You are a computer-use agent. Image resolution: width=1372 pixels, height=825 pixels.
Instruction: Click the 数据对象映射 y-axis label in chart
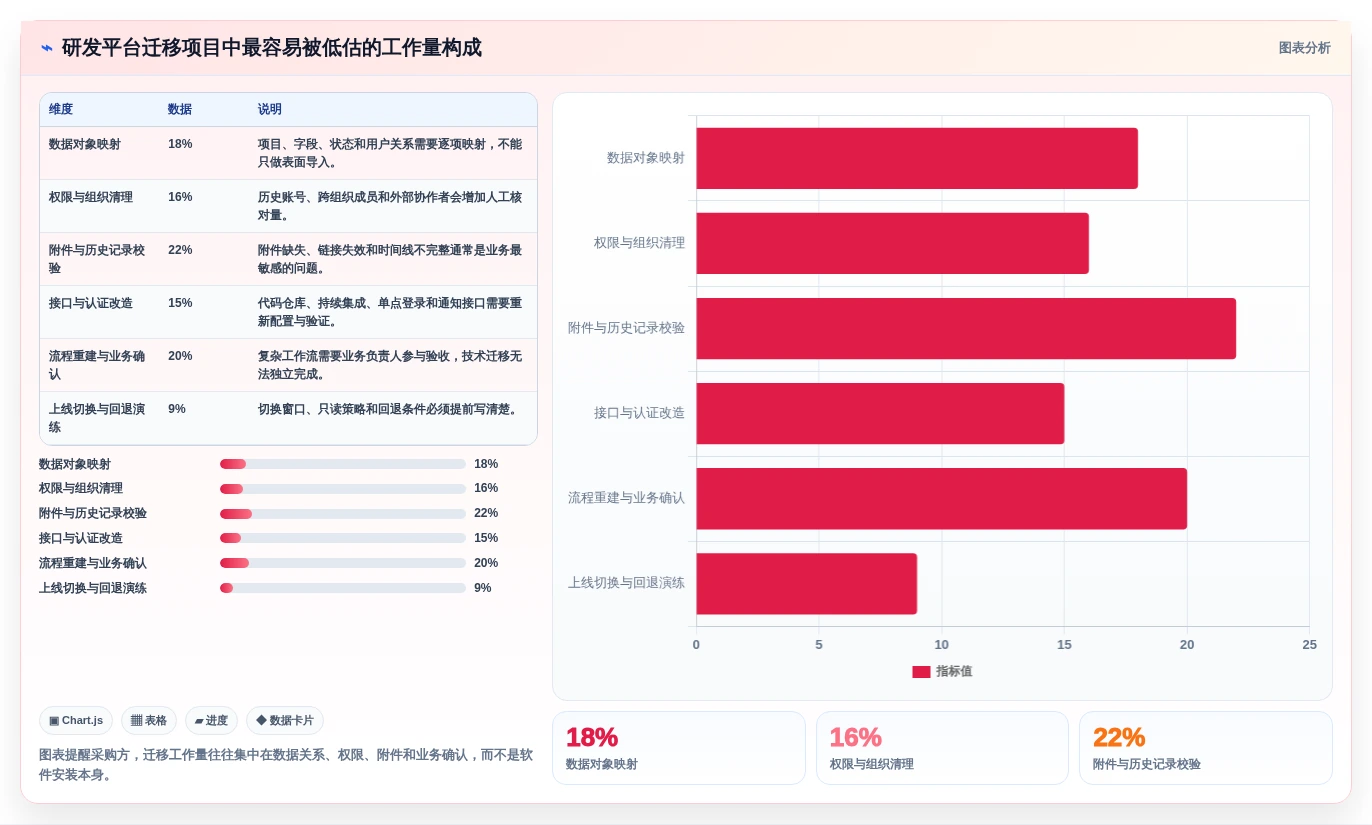tap(646, 158)
